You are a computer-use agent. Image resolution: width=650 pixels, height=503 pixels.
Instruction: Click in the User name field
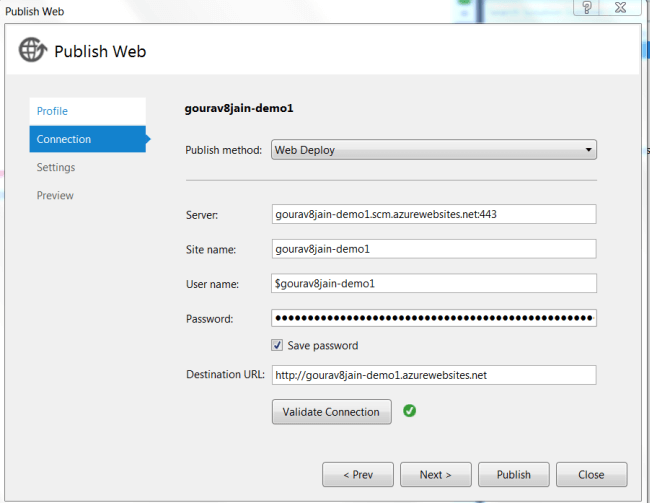tap(434, 283)
